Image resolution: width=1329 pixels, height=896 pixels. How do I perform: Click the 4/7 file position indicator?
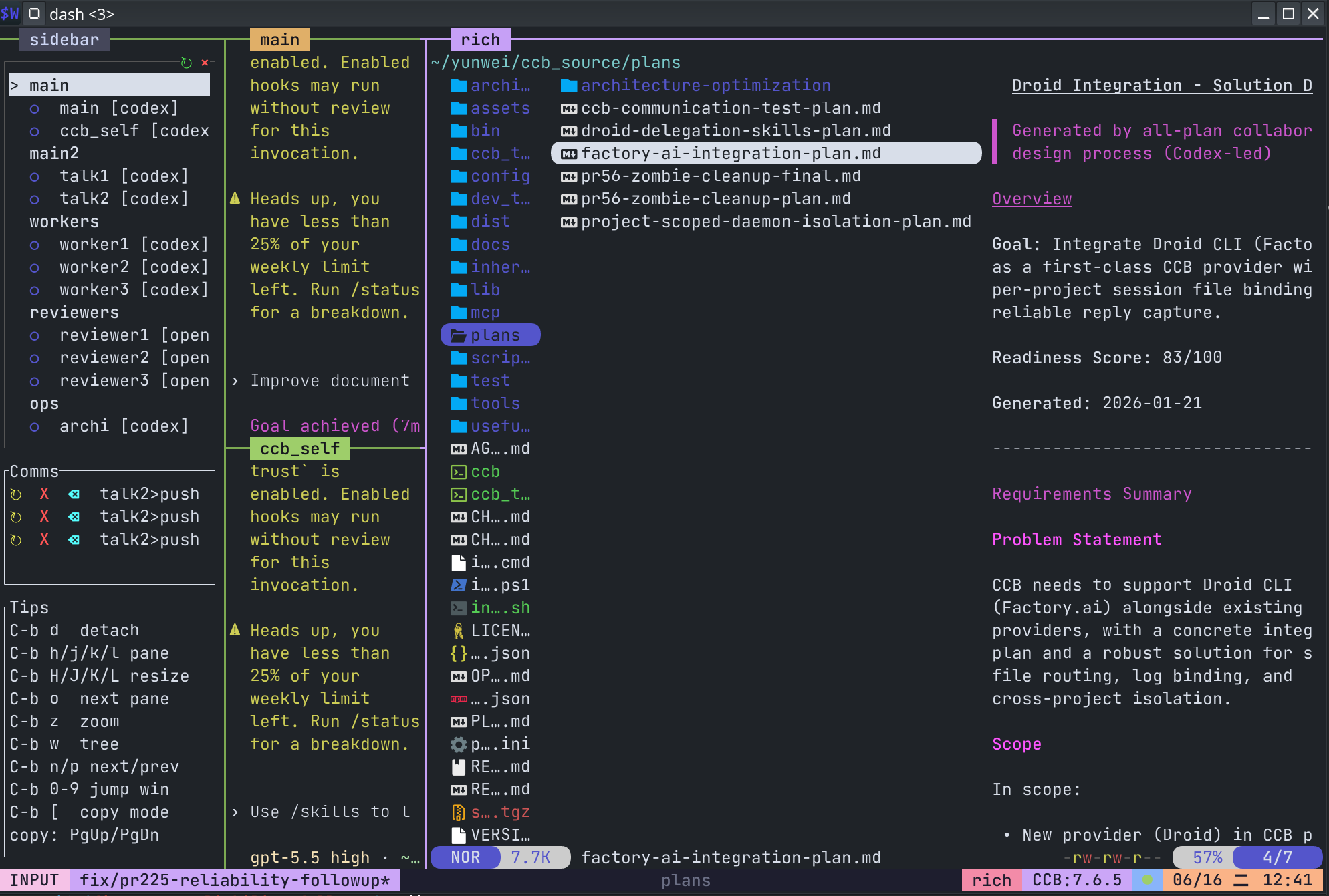1278,857
